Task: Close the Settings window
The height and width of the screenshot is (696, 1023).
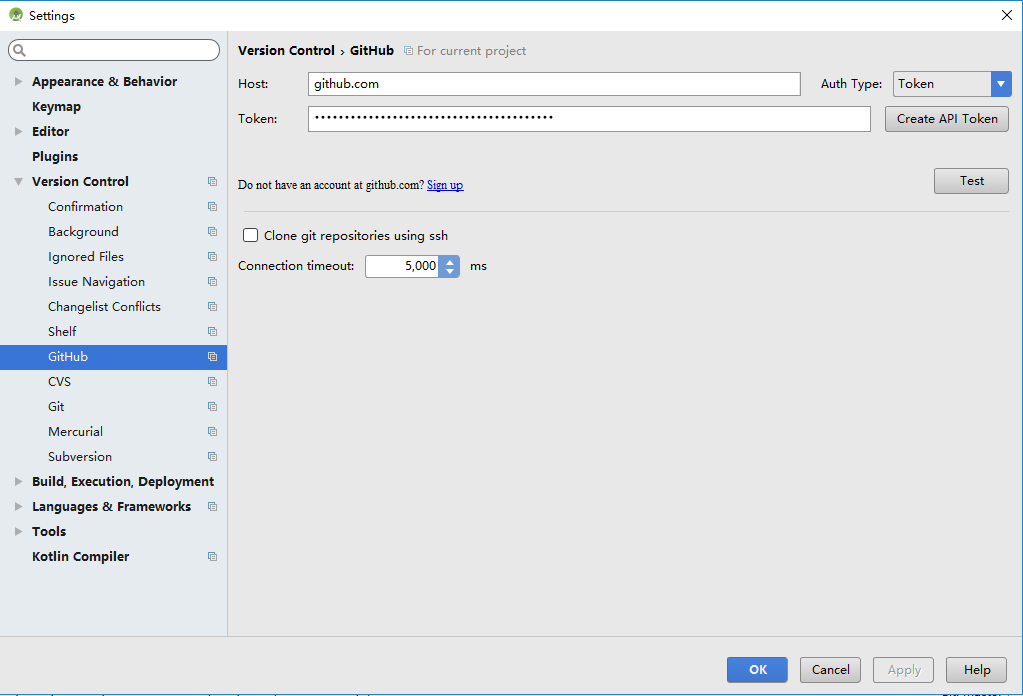Action: pos(1007,15)
